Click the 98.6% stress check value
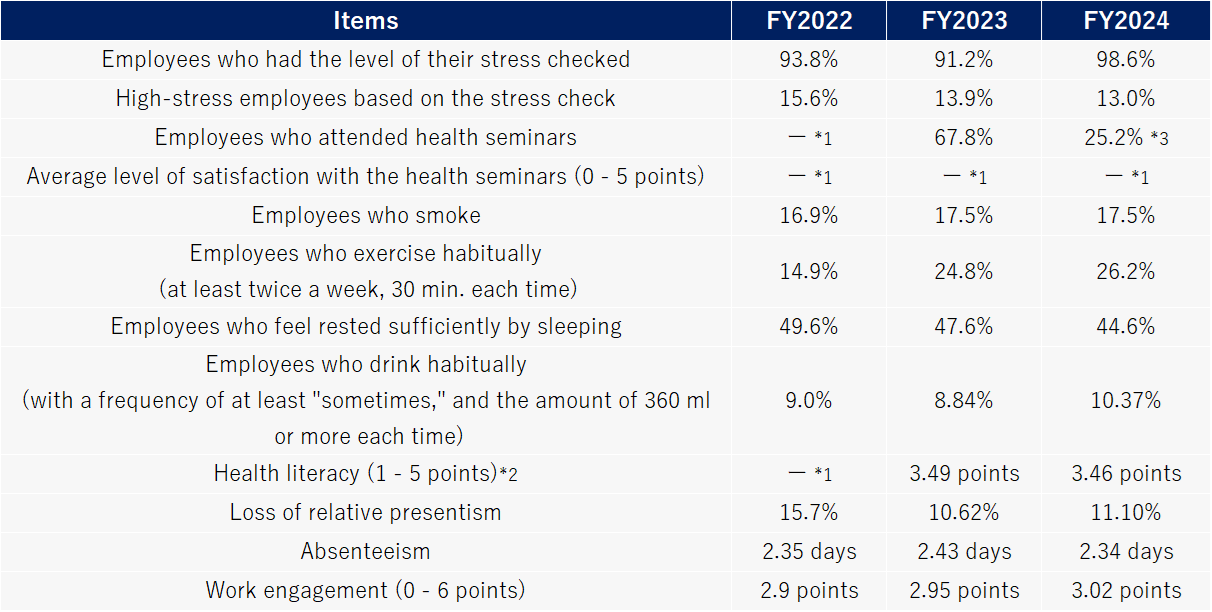 click(x=1126, y=59)
